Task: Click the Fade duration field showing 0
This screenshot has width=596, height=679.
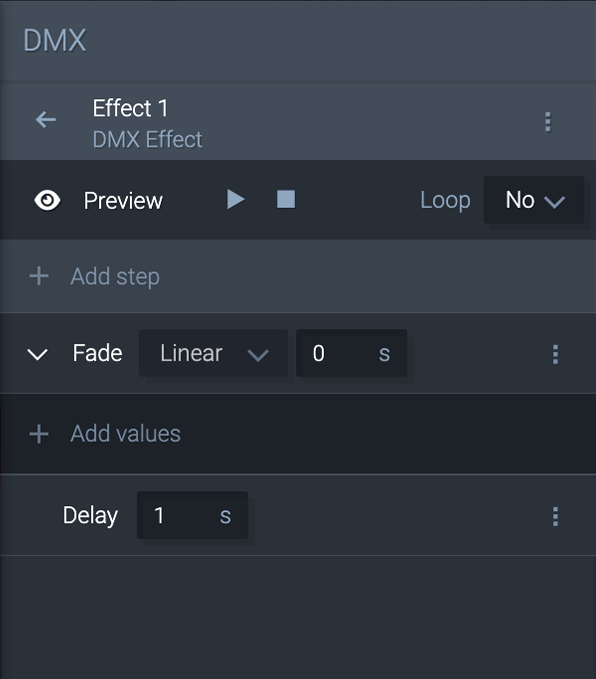Action: (x=351, y=353)
